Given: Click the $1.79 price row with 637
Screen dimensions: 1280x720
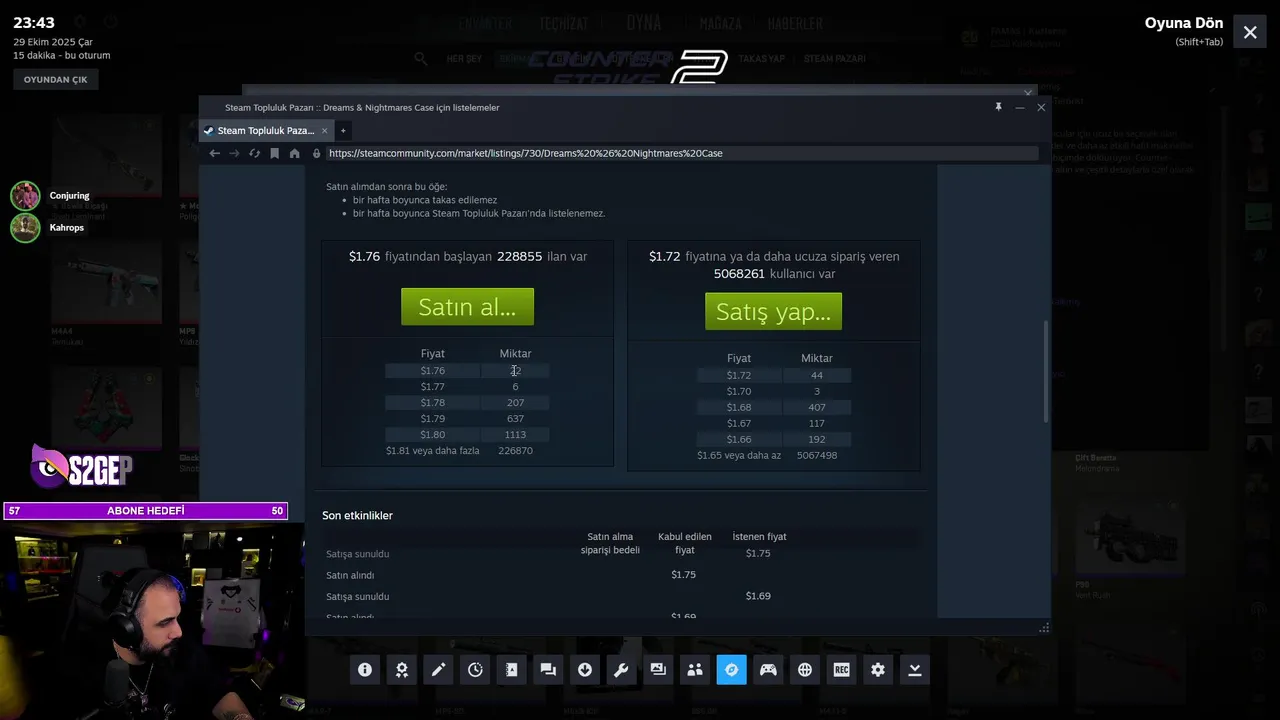Looking at the screenshot, I should (x=467, y=419).
